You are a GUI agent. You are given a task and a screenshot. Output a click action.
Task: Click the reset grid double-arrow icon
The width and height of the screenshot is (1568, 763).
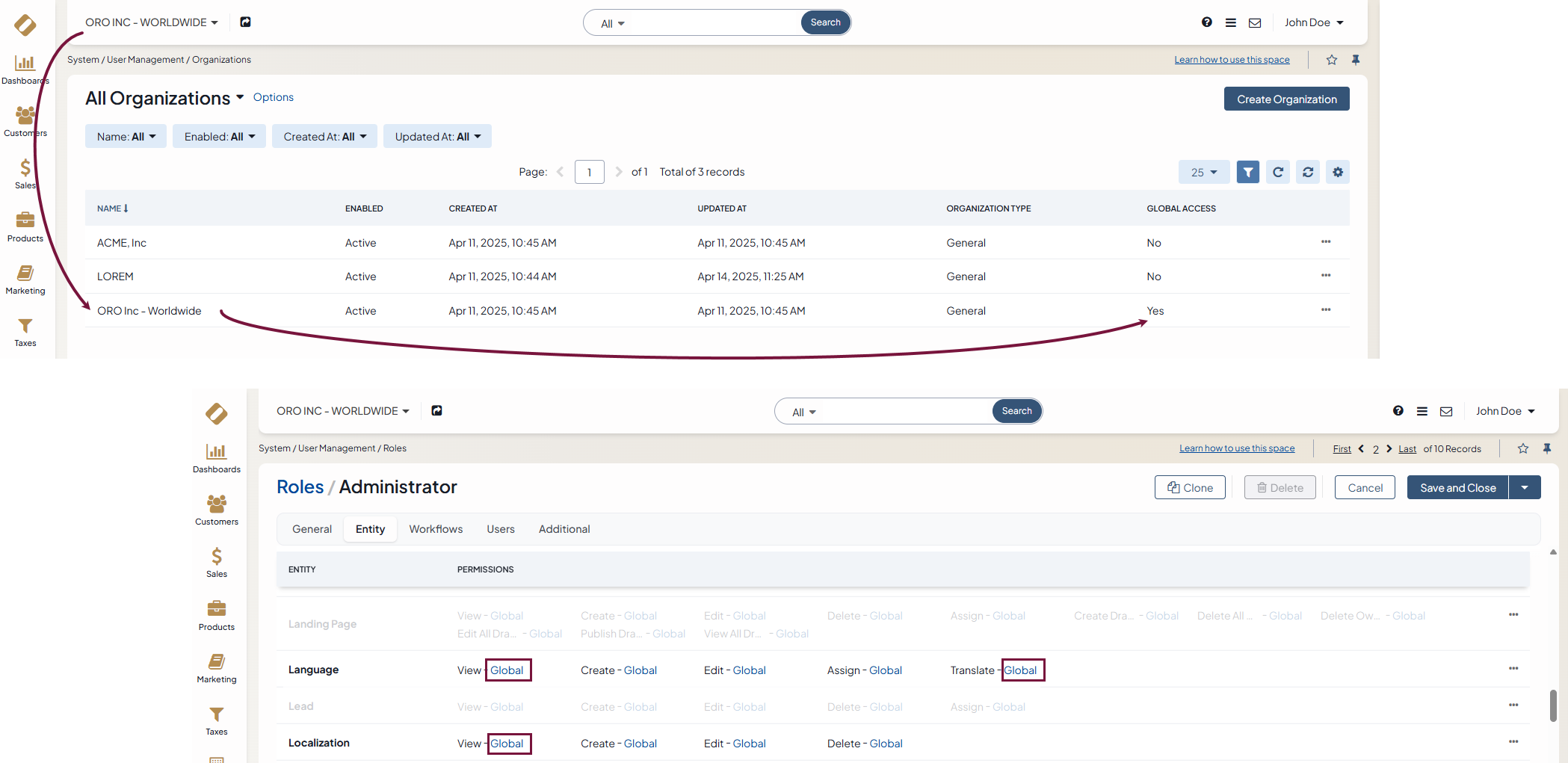point(1307,172)
